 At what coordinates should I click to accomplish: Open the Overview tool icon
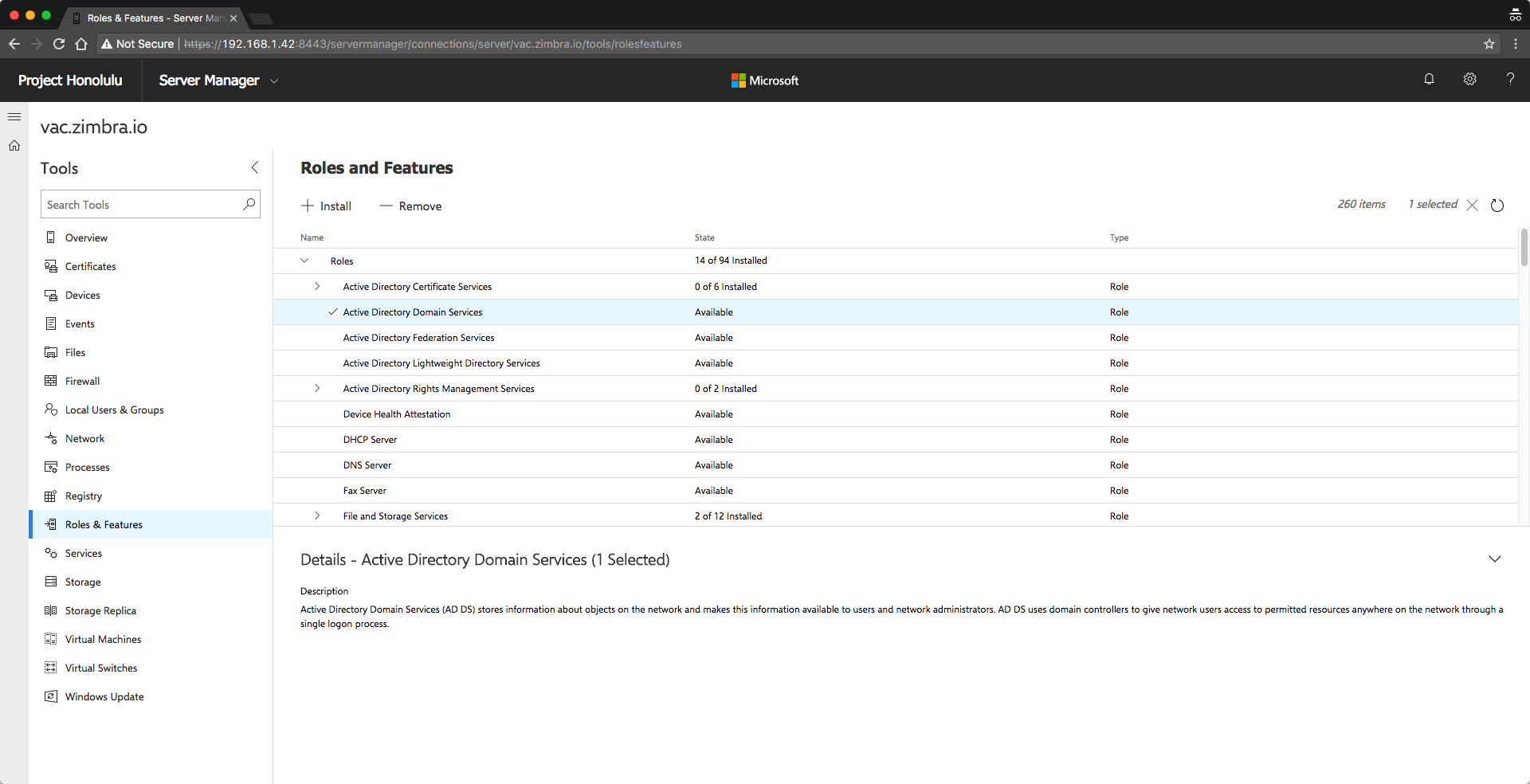click(51, 237)
